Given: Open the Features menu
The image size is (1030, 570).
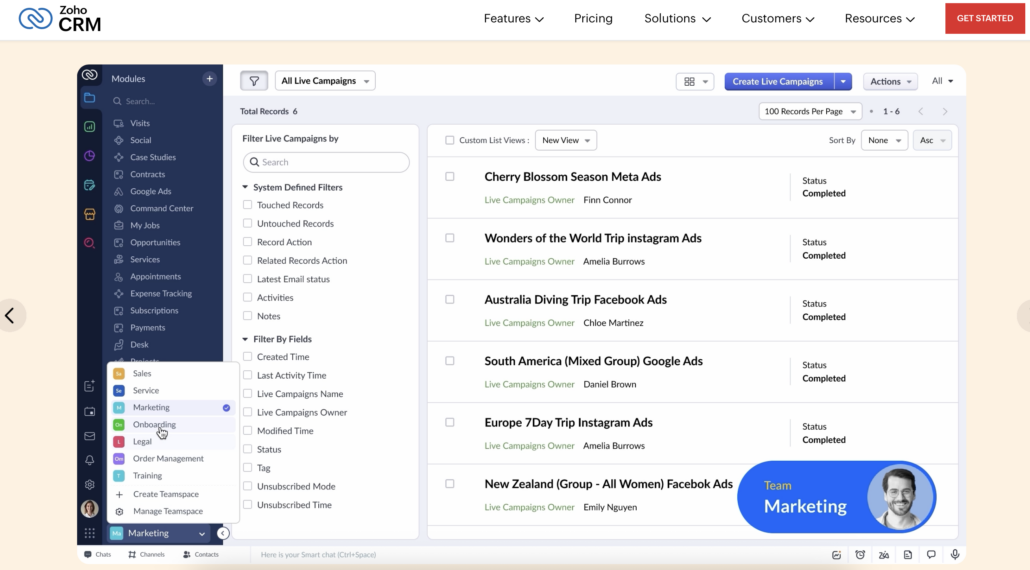Looking at the screenshot, I should tap(514, 18).
